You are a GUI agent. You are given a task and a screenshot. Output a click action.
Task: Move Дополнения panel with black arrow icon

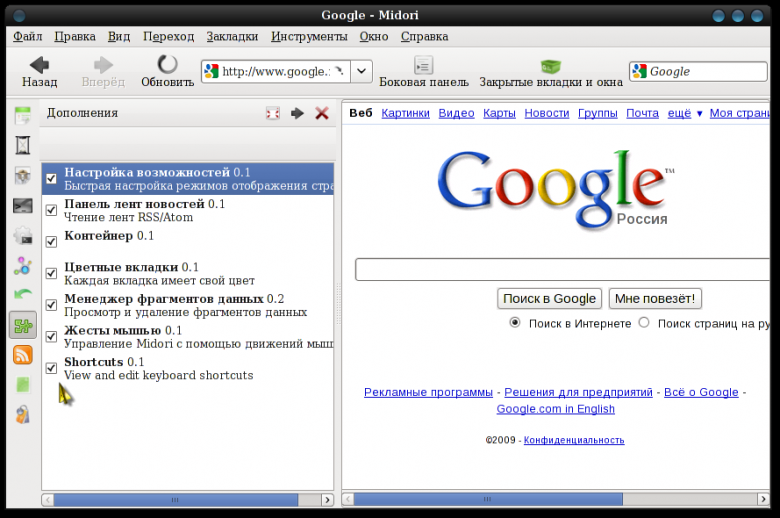297,113
